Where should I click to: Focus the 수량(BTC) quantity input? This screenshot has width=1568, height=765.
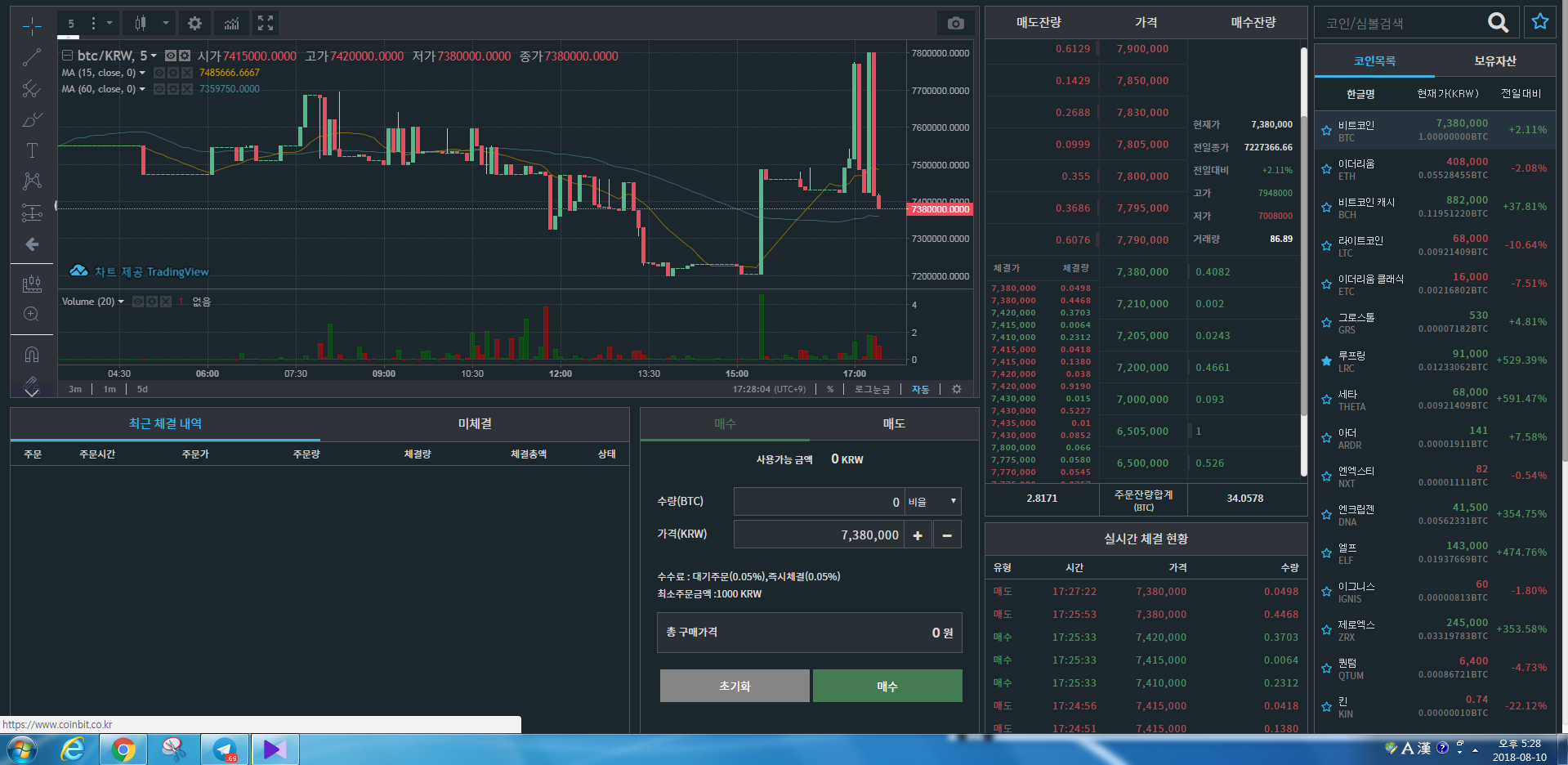pos(819,501)
